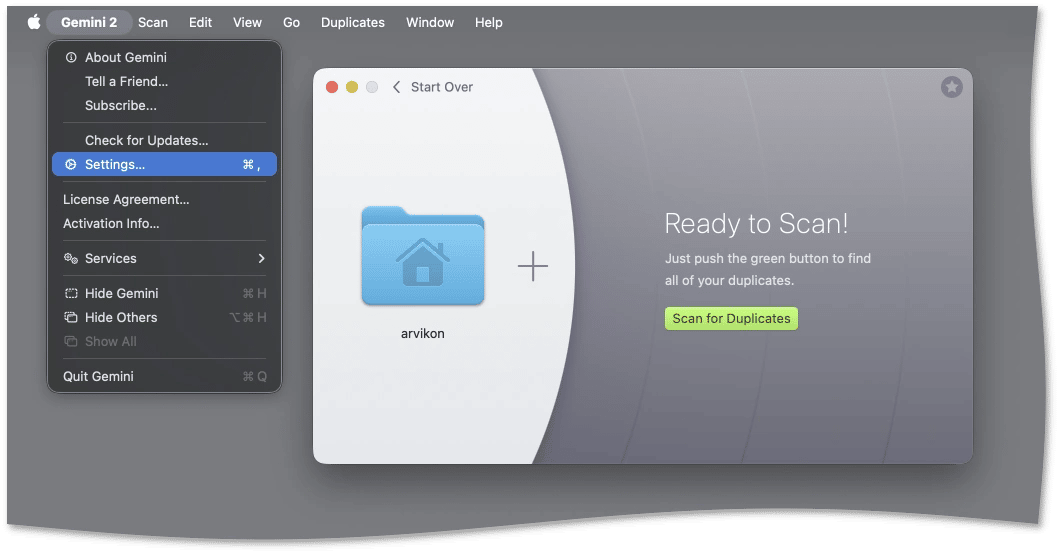The height and width of the screenshot is (554, 1059).
Task: Click the Start Over back chevron
Action: (x=397, y=87)
